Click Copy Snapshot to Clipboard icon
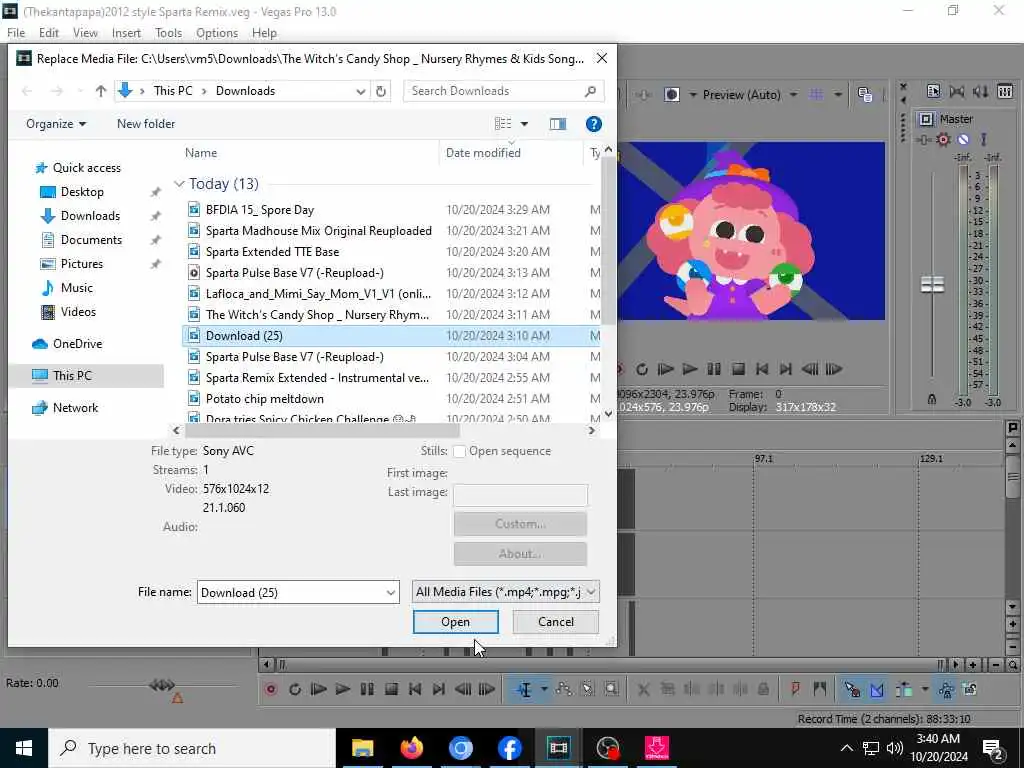 pos(865,95)
